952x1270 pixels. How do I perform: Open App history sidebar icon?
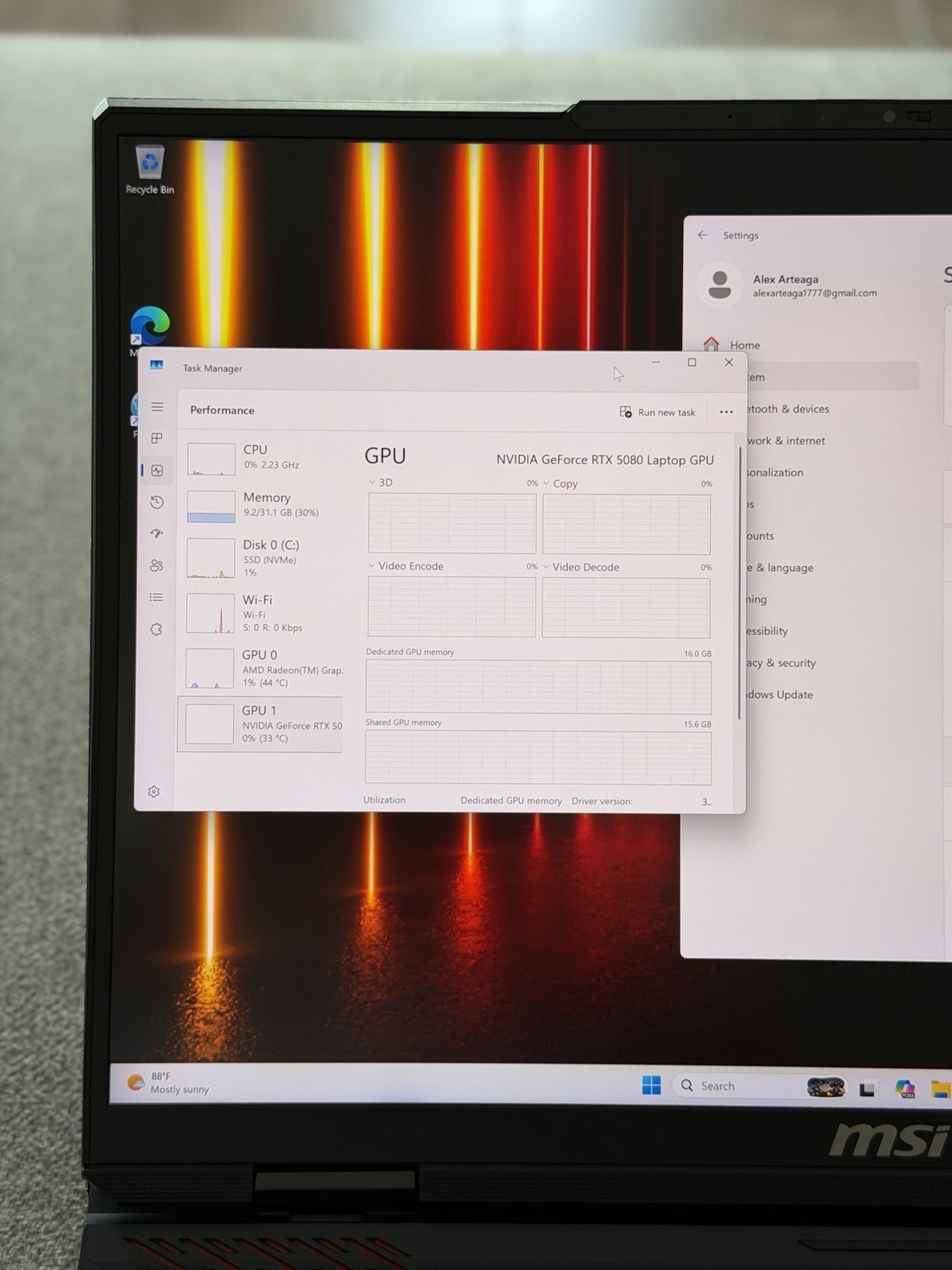click(157, 502)
